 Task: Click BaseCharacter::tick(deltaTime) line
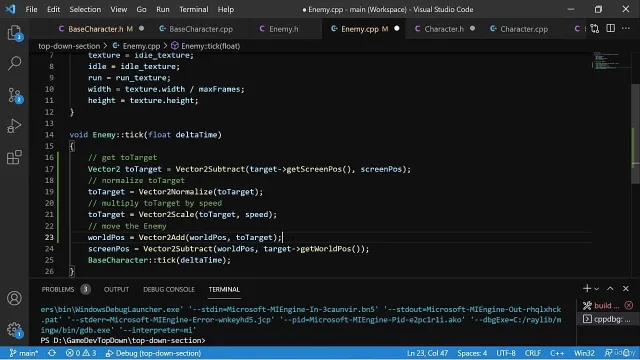click(x=159, y=260)
